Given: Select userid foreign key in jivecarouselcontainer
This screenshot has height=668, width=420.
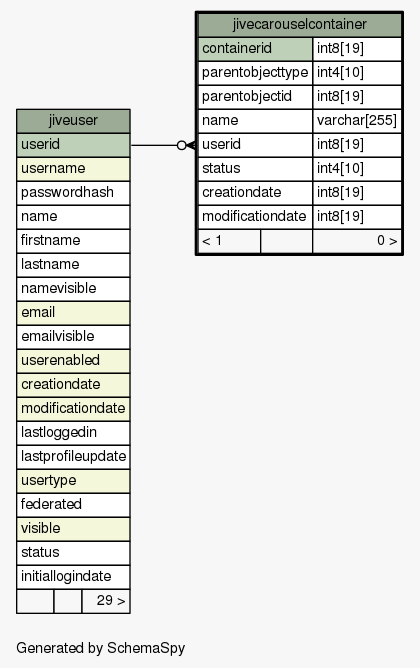Looking at the screenshot, I should point(255,145).
